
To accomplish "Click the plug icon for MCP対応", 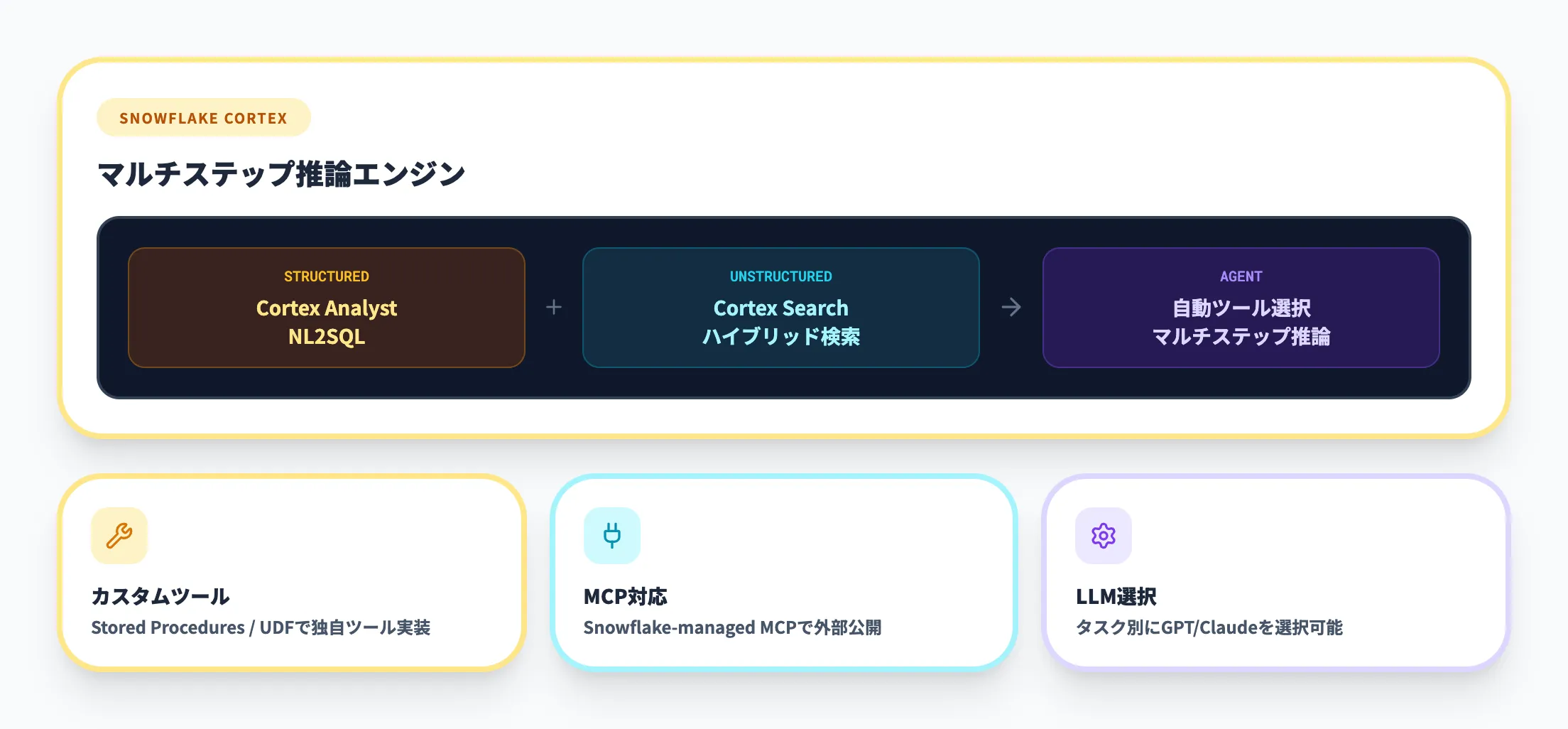I will (611, 536).
